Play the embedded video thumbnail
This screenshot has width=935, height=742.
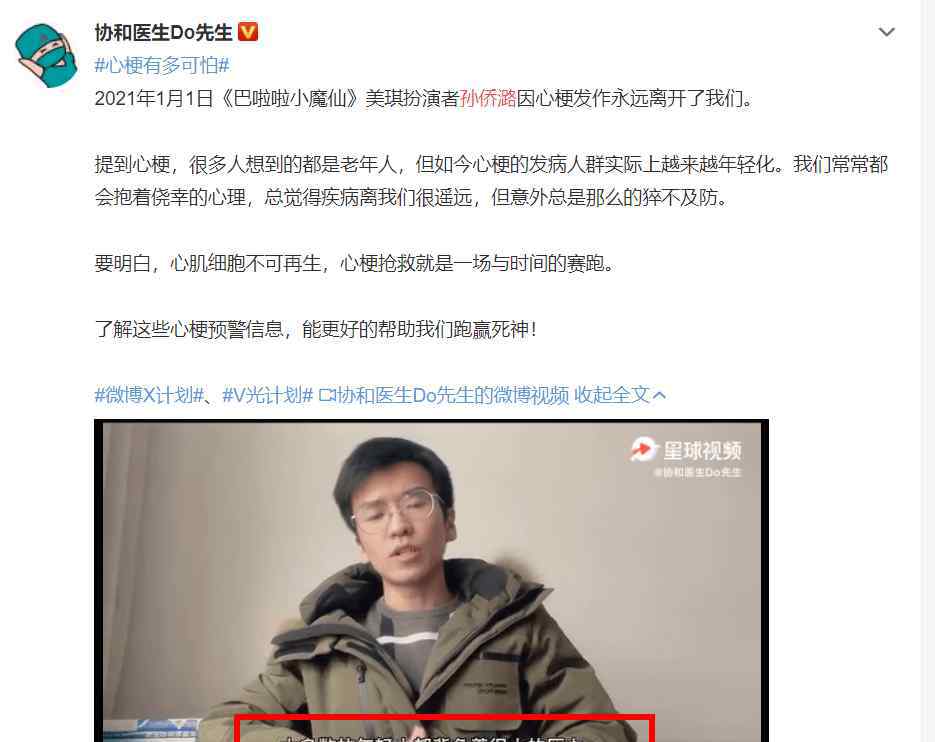tap(431, 581)
